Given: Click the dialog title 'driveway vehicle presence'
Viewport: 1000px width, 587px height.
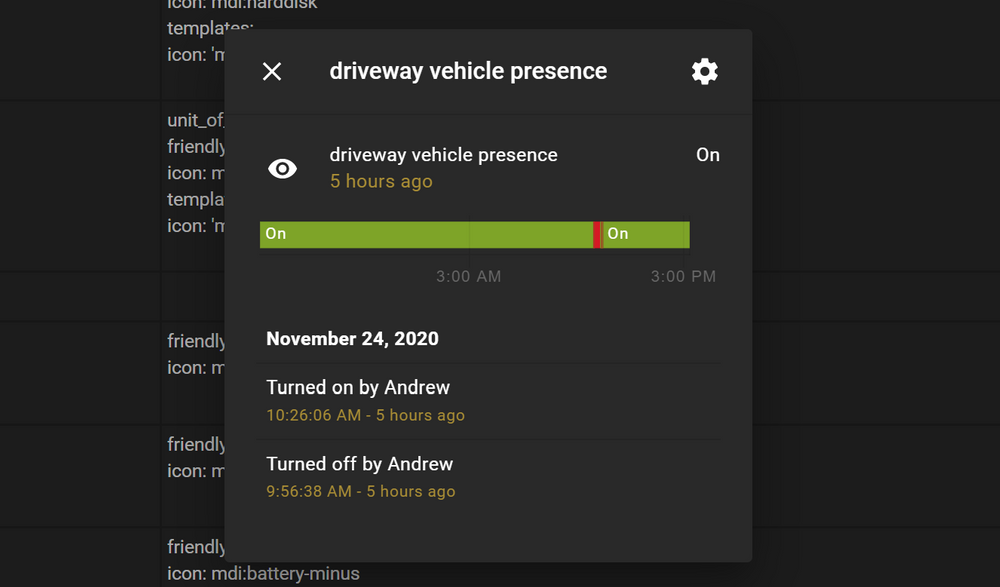Looking at the screenshot, I should click(468, 70).
